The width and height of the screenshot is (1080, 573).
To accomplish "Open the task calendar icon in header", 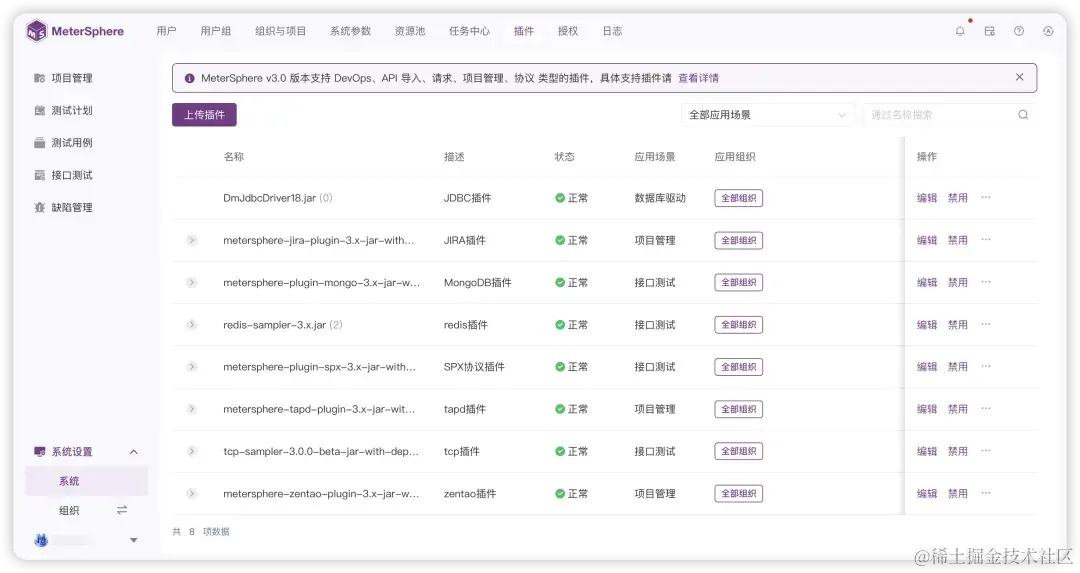I will [990, 31].
